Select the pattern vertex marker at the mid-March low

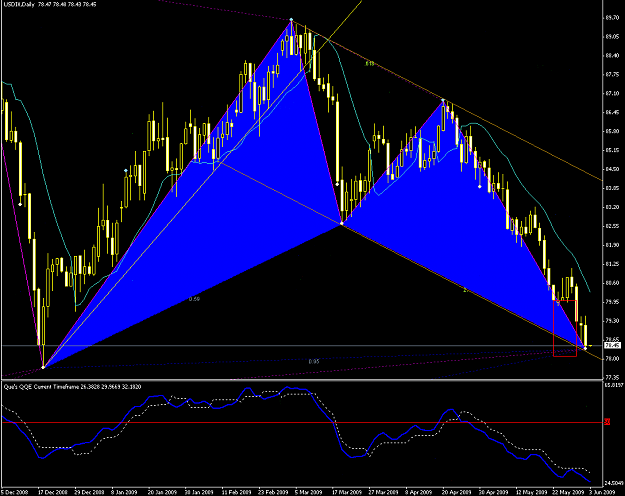pyautogui.click(x=342, y=223)
